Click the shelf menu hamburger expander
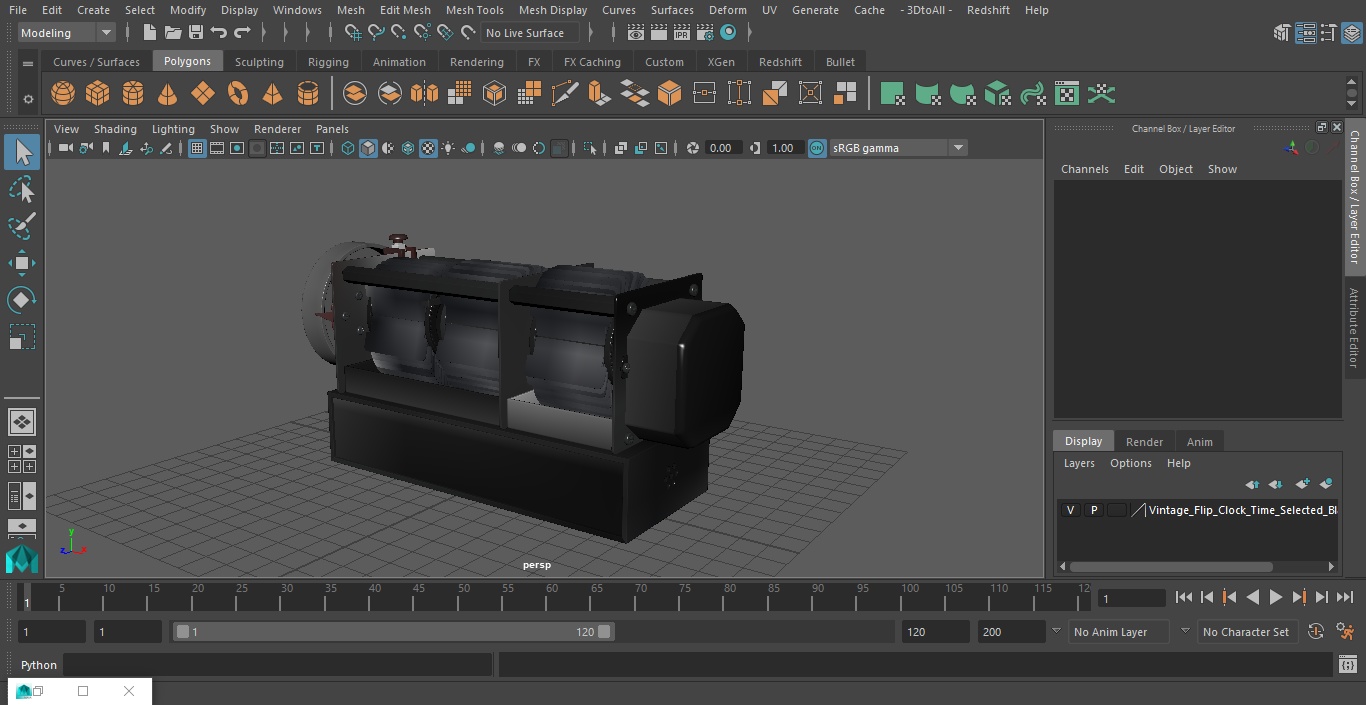This screenshot has width=1366, height=705. [x=28, y=63]
